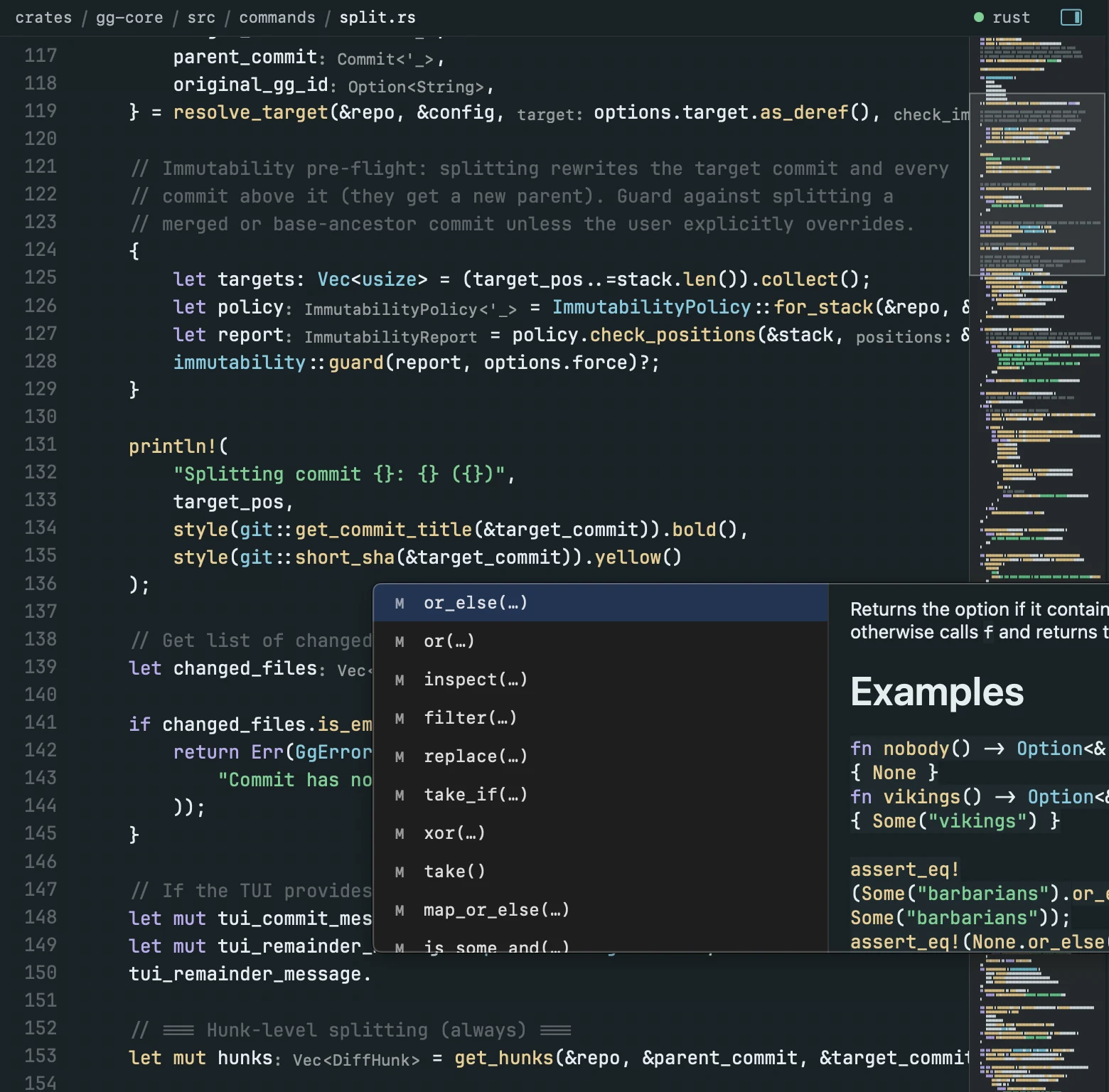
Task: Click line number 124 in the gutter
Action: [41, 250]
